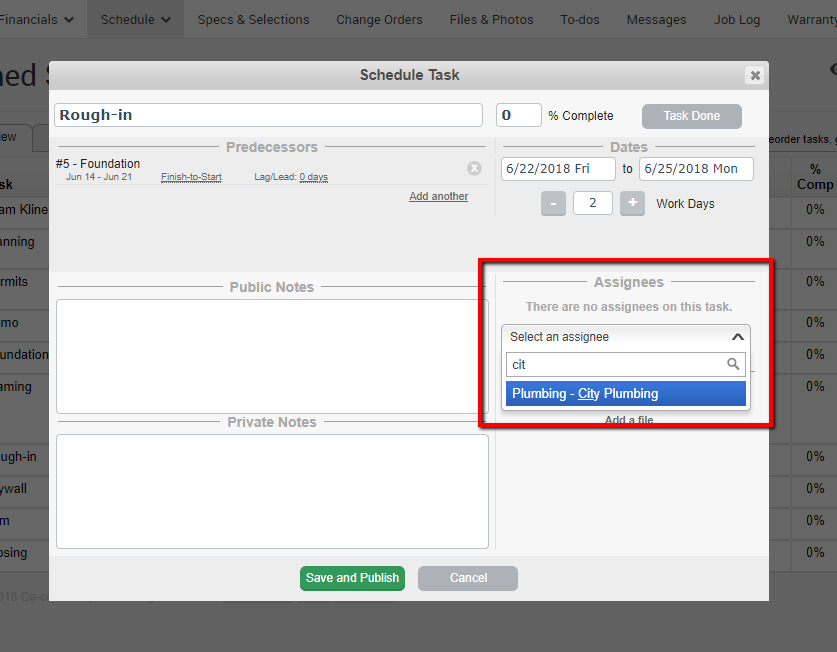The height and width of the screenshot is (652, 837).
Task: Increase work days with plus button
Action: click(x=632, y=204)
